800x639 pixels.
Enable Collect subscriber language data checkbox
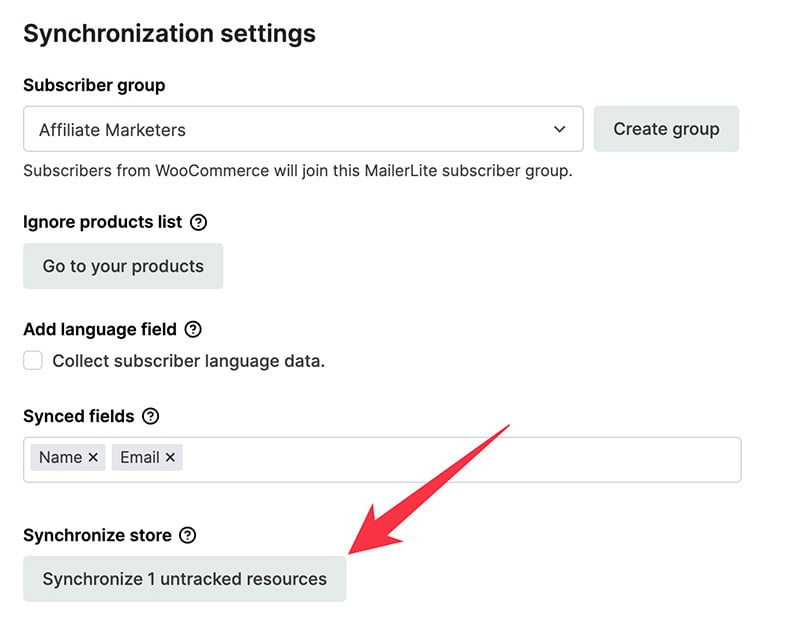33,360
